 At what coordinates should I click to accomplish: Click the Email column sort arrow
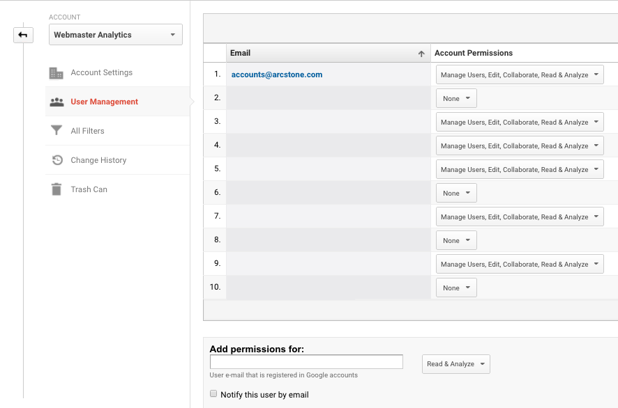(x=421, y=54)
